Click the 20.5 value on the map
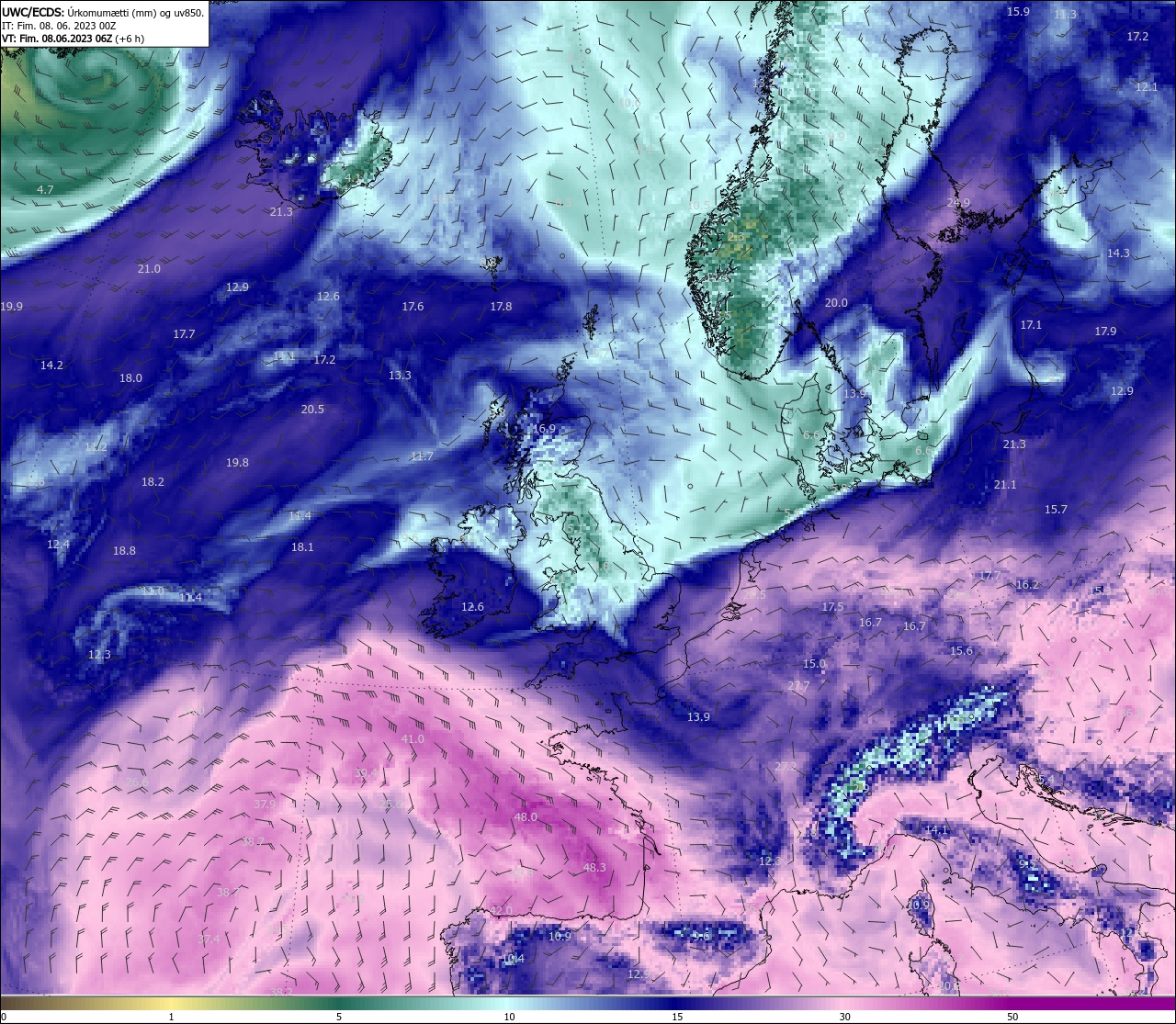The image size is (1176, 1024). coord(312,410)
